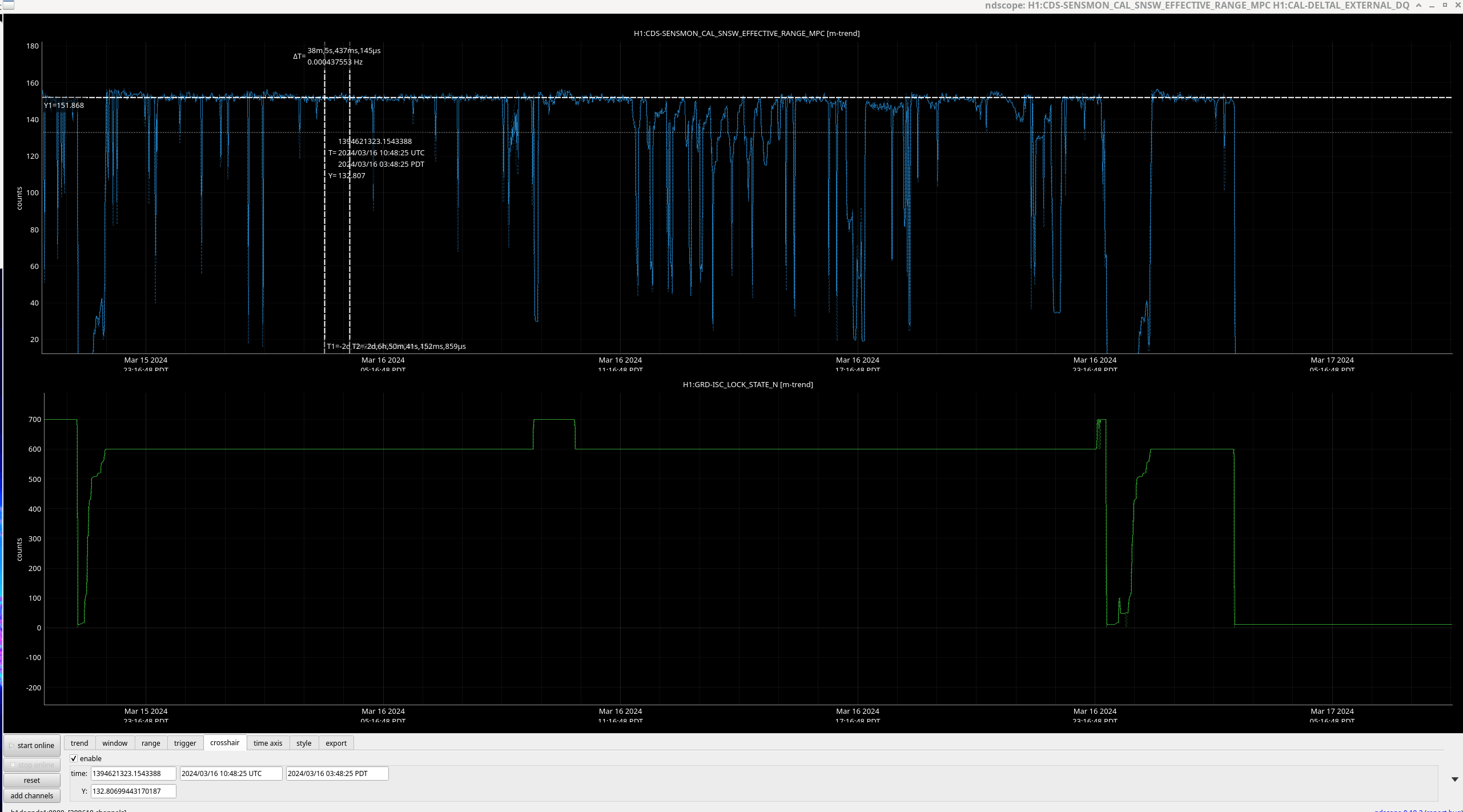Open the window tab
Viewport: 1463px width, 812px height.
click(x=115, y=743)
